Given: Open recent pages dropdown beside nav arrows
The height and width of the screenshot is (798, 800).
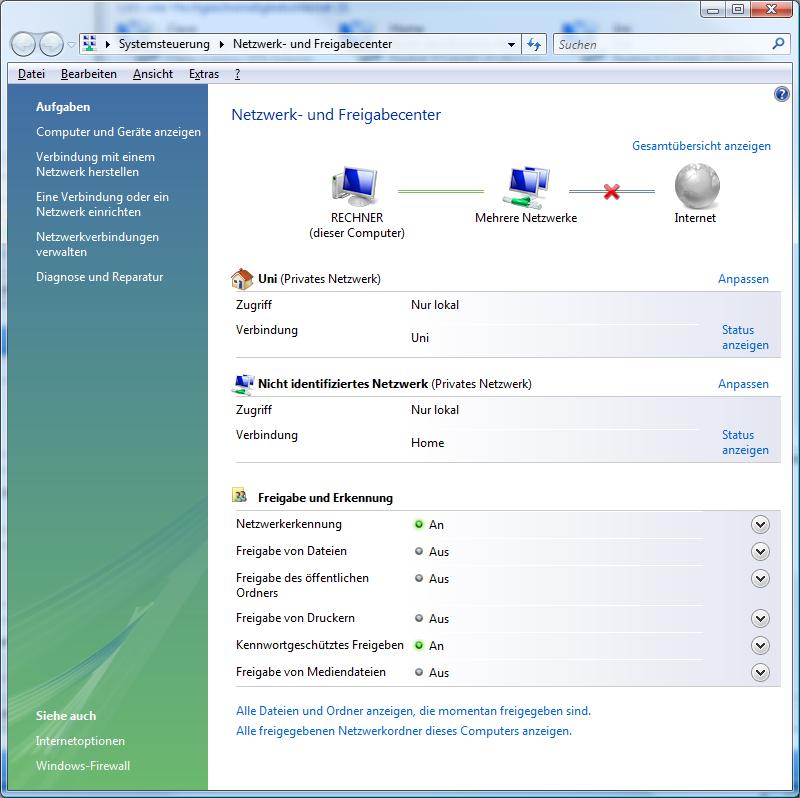Looking at the screenshot, I should click(71, 45).
